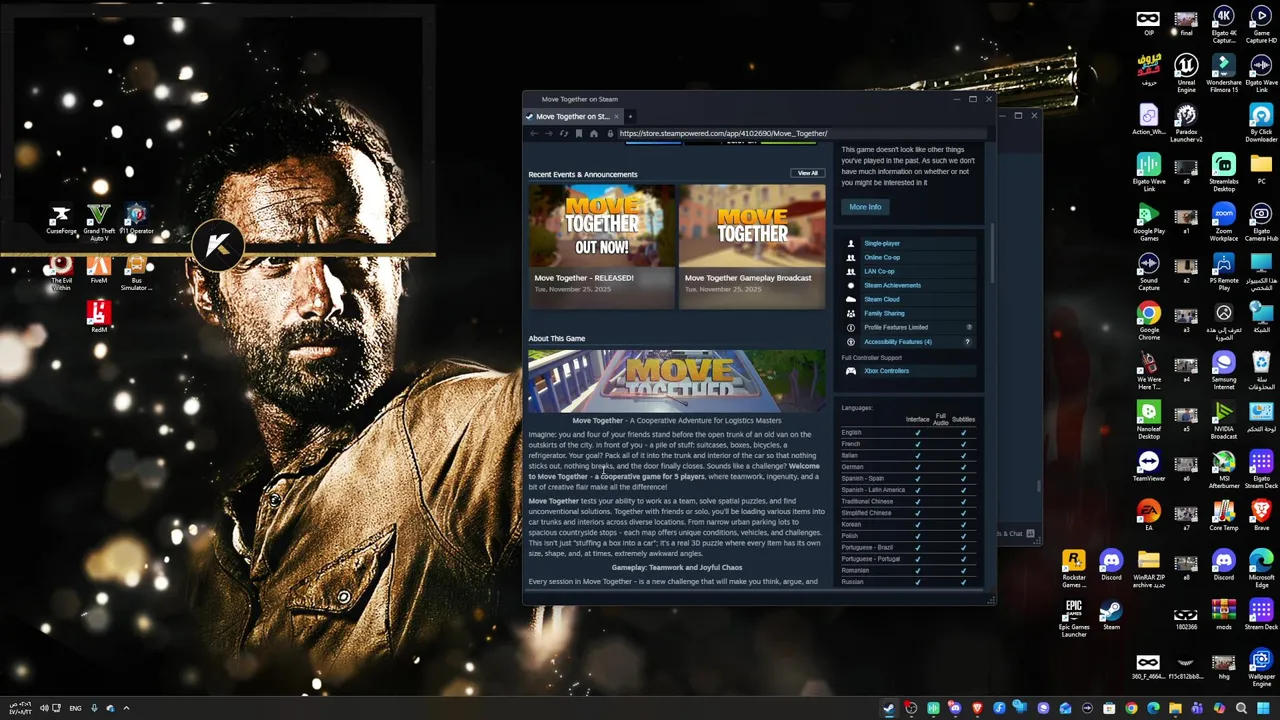Image resolution: width=1280 pixels, height=720 pixels.
Task: Go to Steam home via house icon
Action: (594, 133)
